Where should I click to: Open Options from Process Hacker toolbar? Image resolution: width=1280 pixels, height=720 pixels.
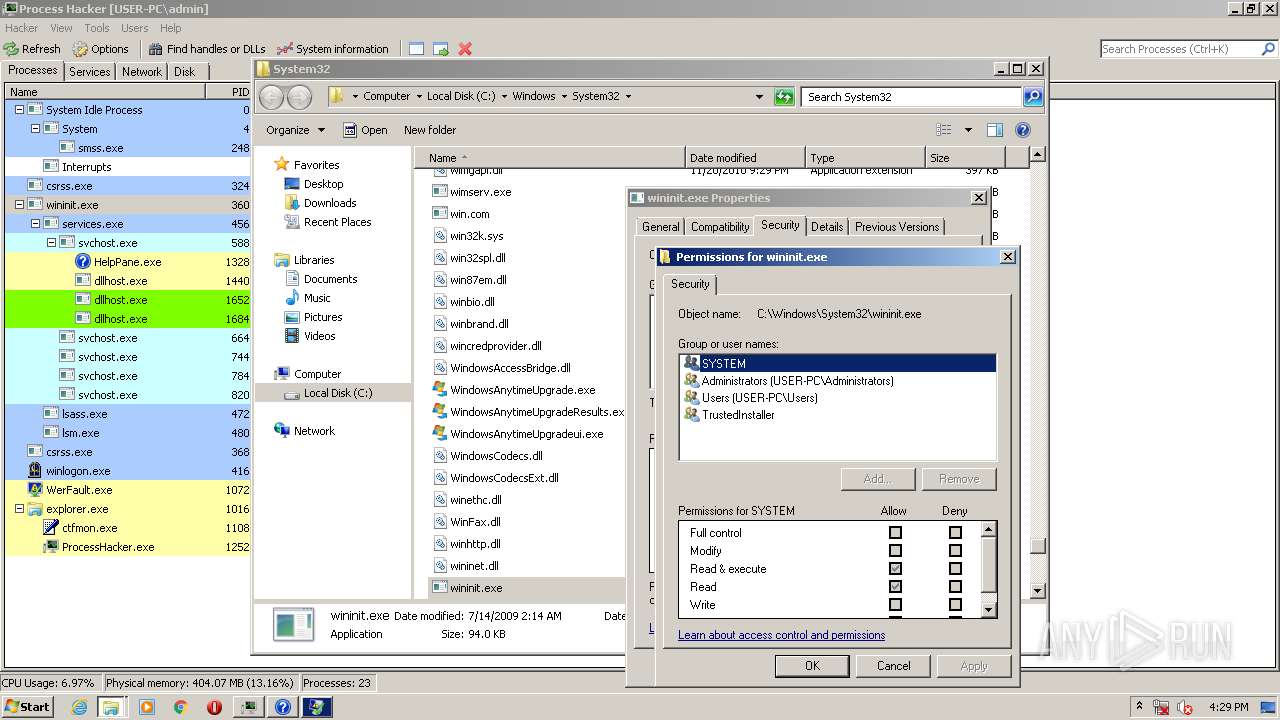[100, 48]
